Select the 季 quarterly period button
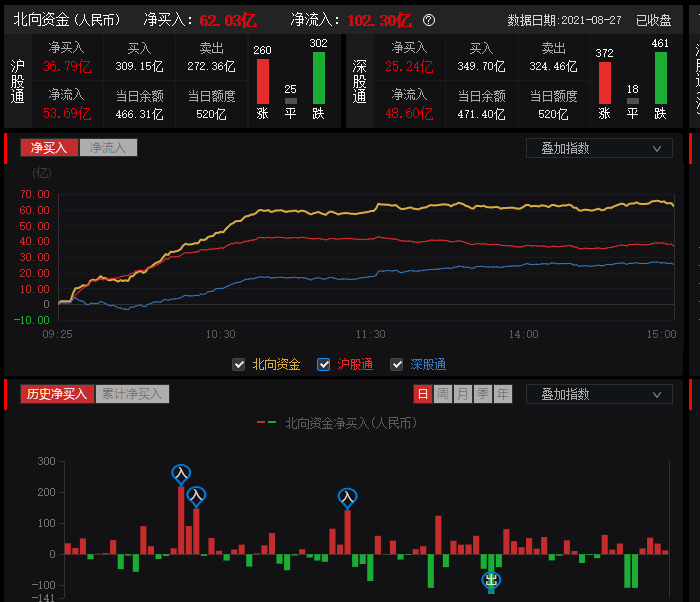This screenshot has width=700, height=602. point(482,394)
